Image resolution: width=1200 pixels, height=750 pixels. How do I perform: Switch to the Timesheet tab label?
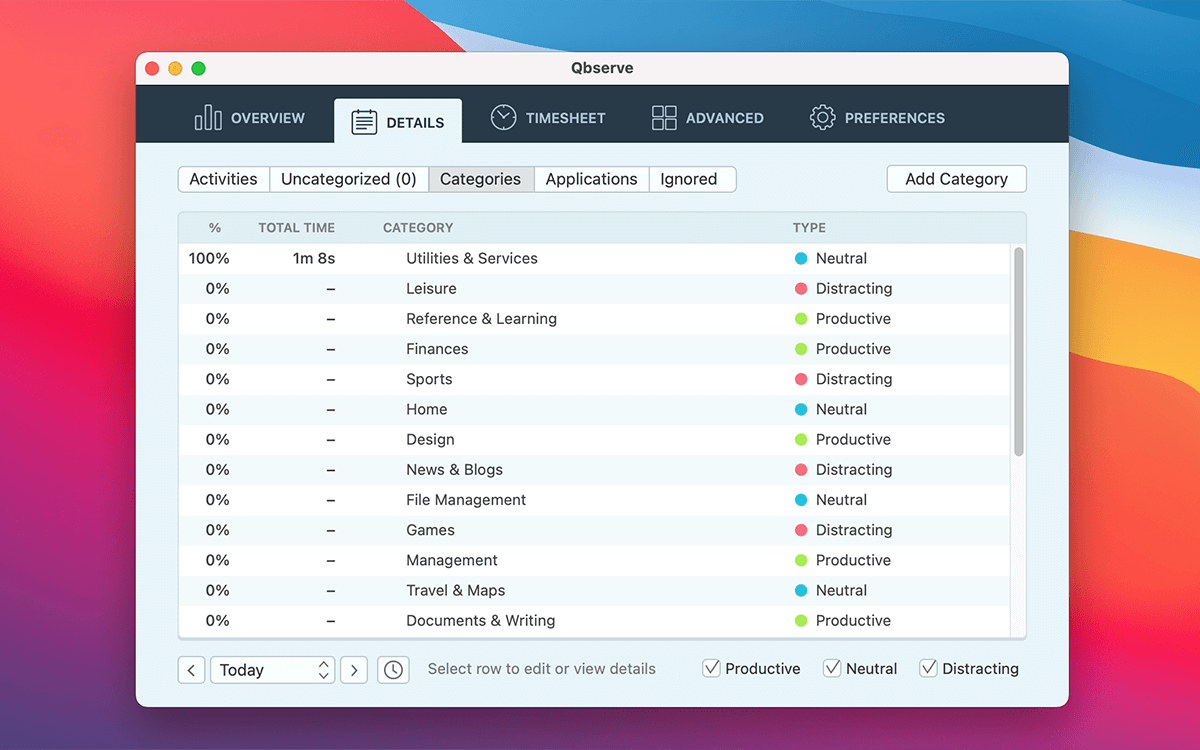(566, 118)
